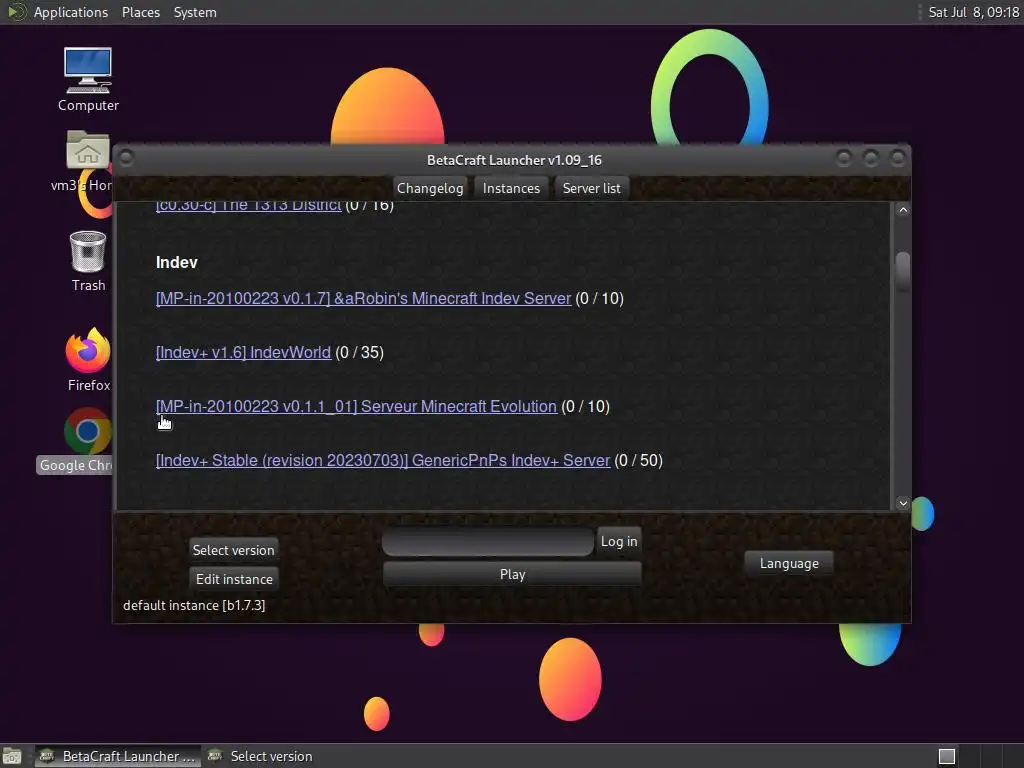Open Serveur Minecraft Evolution server link
This screenshot has width=1024, height=768.
(357, 406)
